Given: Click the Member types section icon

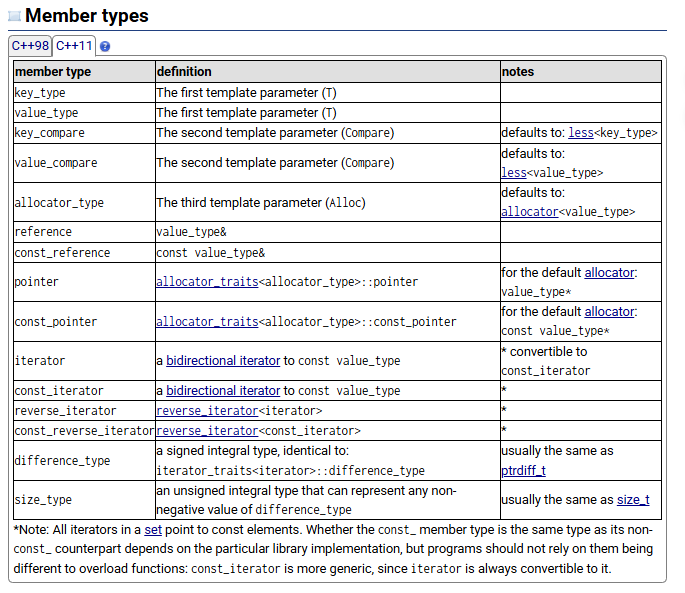Looking at the screenshot, I should (x=14, y=16).
